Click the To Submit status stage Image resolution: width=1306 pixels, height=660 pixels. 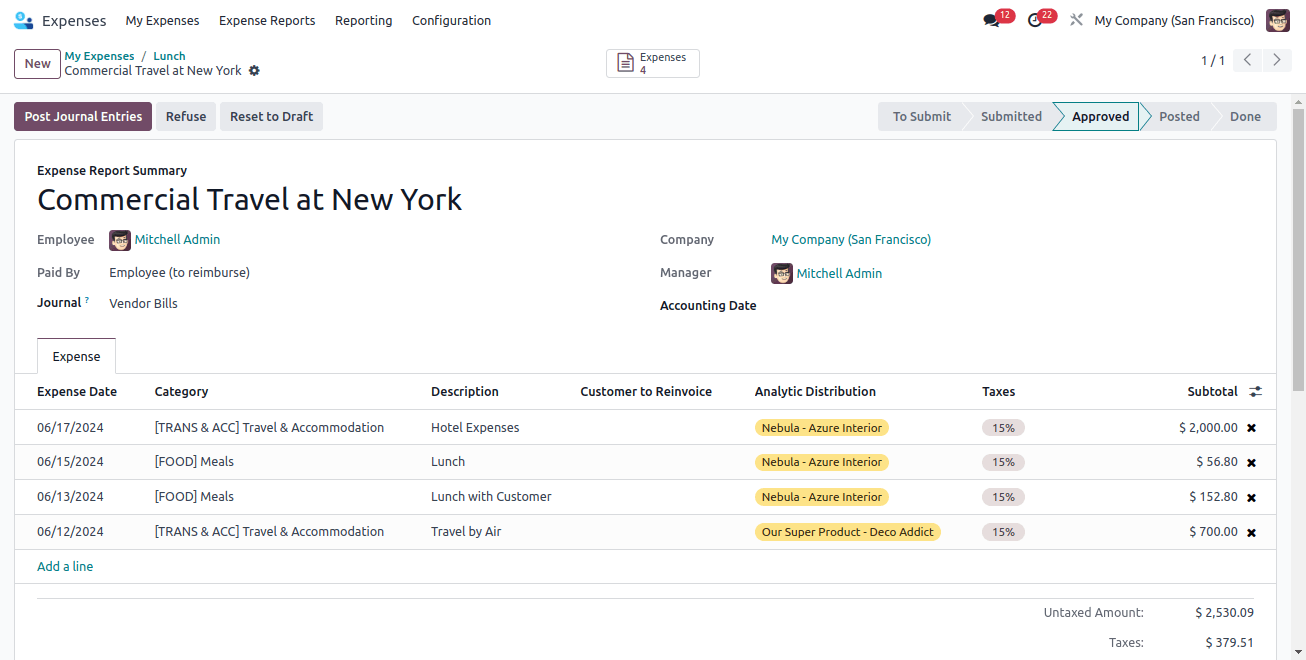pyautogui.click(x=921, y=116)
